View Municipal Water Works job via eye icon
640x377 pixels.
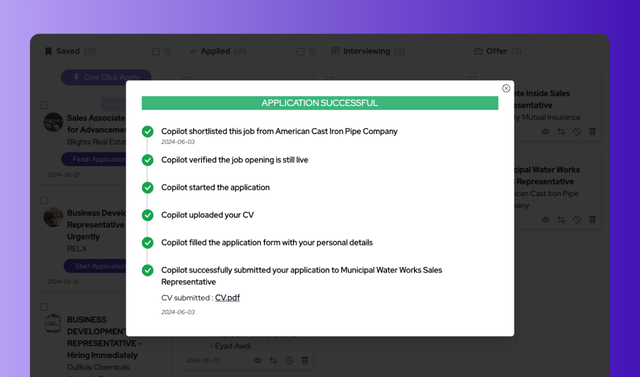[x=545, y=220]
